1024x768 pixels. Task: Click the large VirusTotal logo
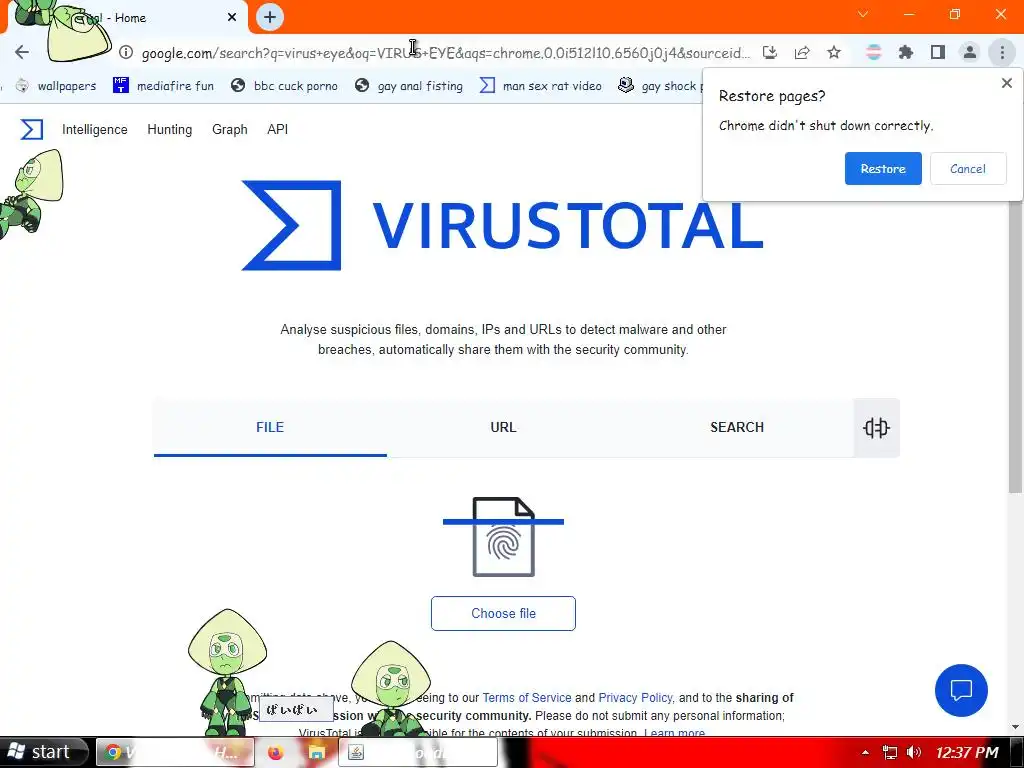502,225
